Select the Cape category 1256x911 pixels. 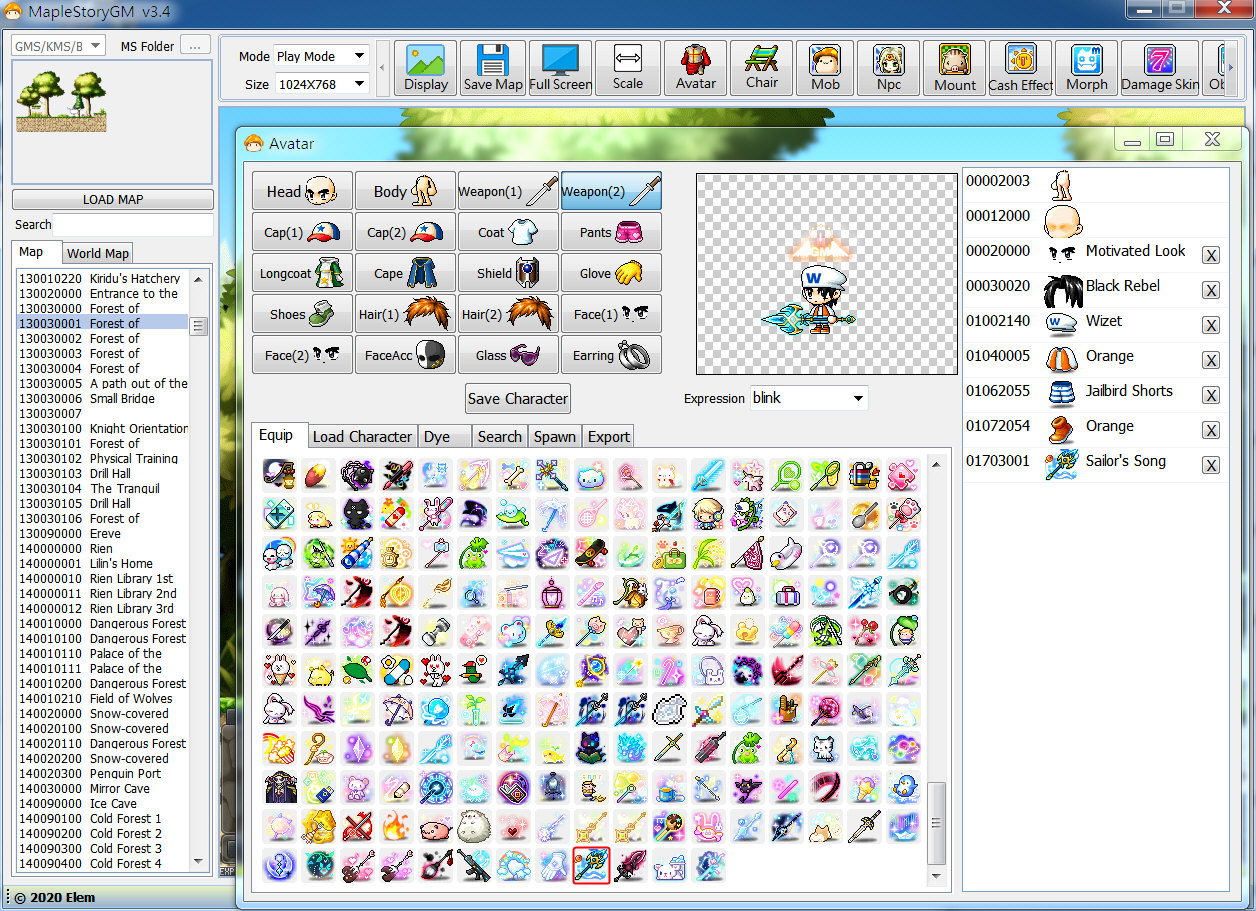pos(405,273)
